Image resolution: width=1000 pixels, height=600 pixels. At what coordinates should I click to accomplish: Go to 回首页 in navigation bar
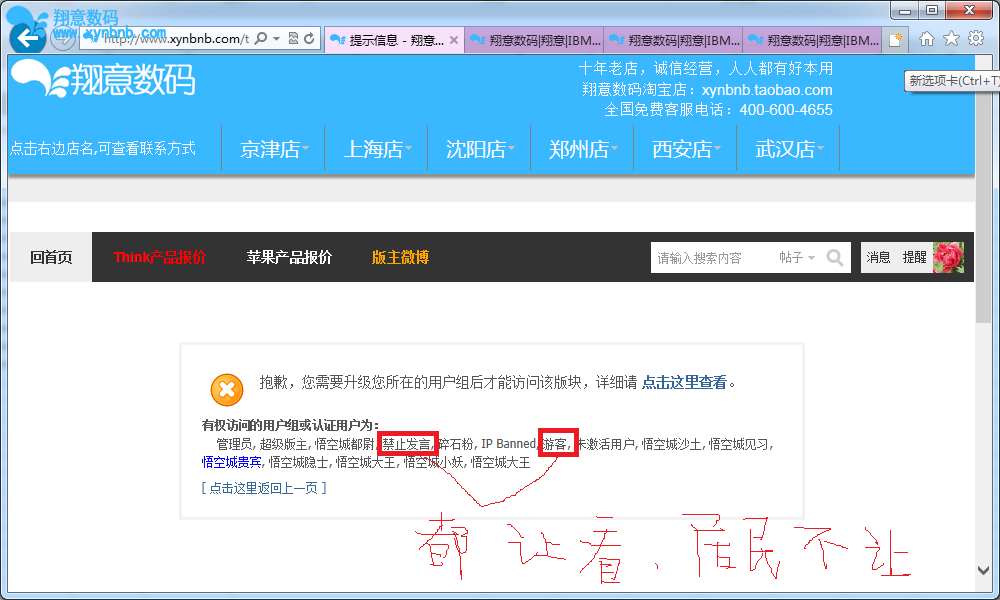[x=51, y=257]
